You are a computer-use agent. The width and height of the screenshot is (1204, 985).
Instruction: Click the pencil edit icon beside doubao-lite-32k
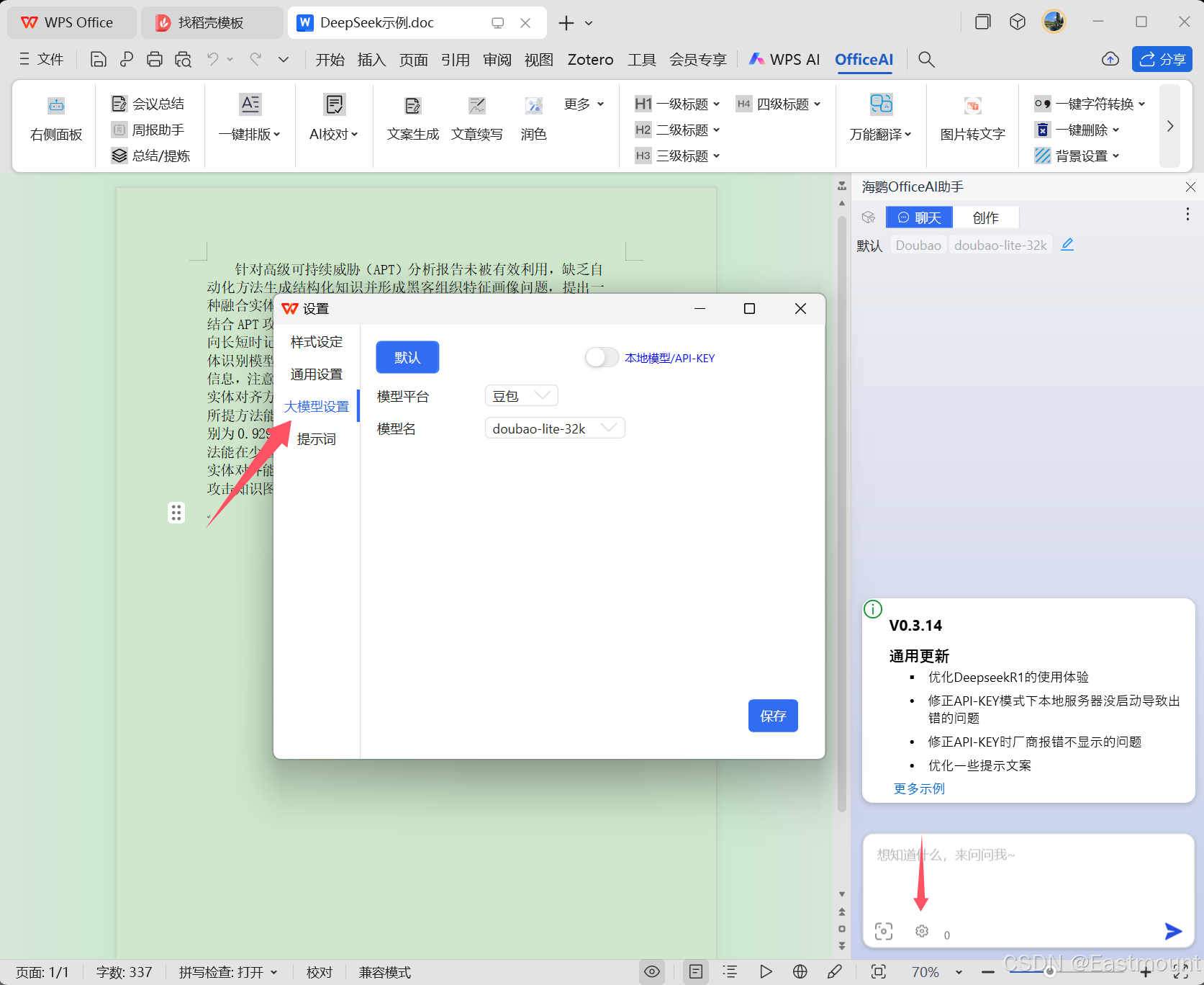(1067, 245)
